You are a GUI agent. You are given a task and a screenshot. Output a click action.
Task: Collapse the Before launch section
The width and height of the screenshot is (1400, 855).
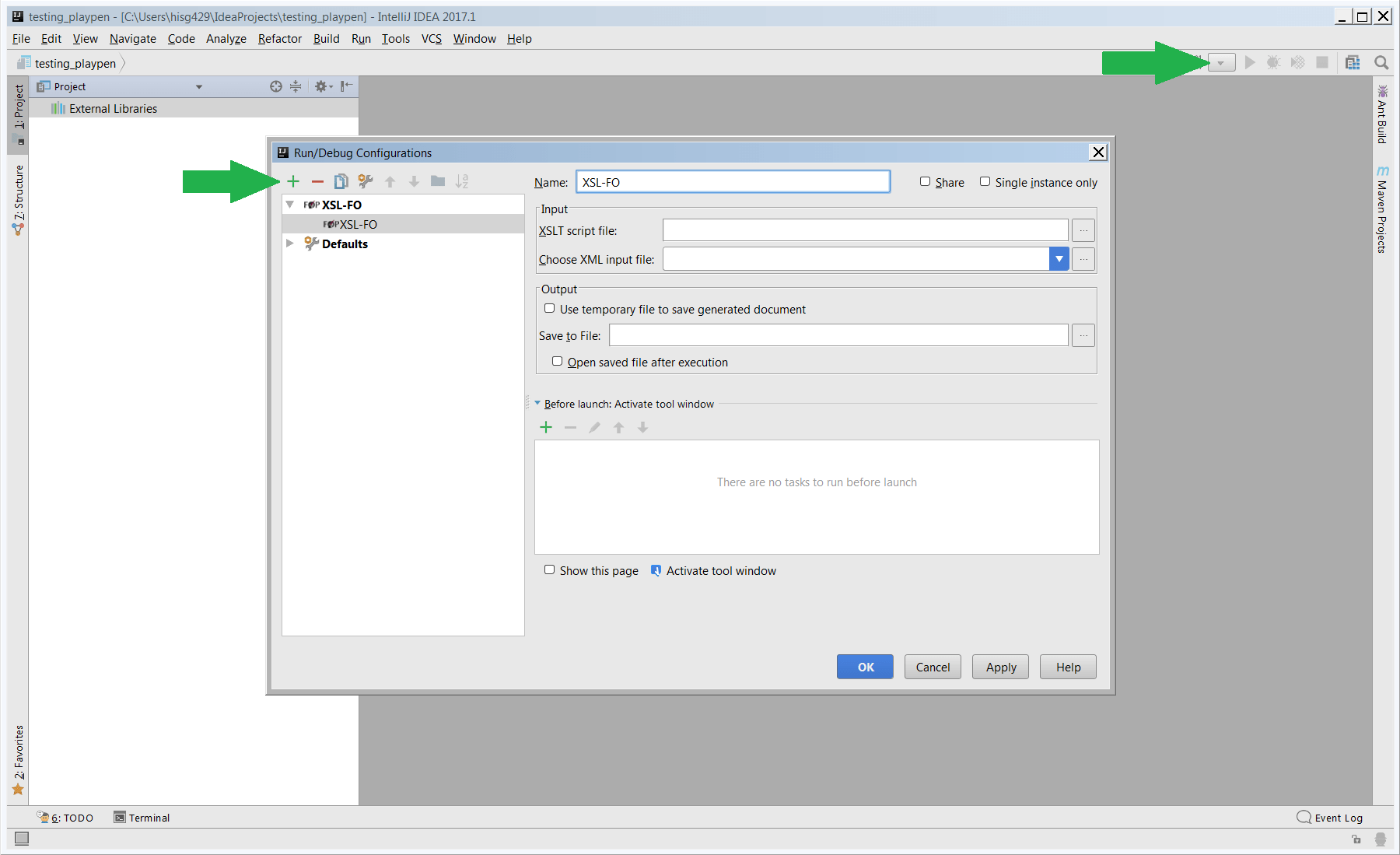(537, 403)
